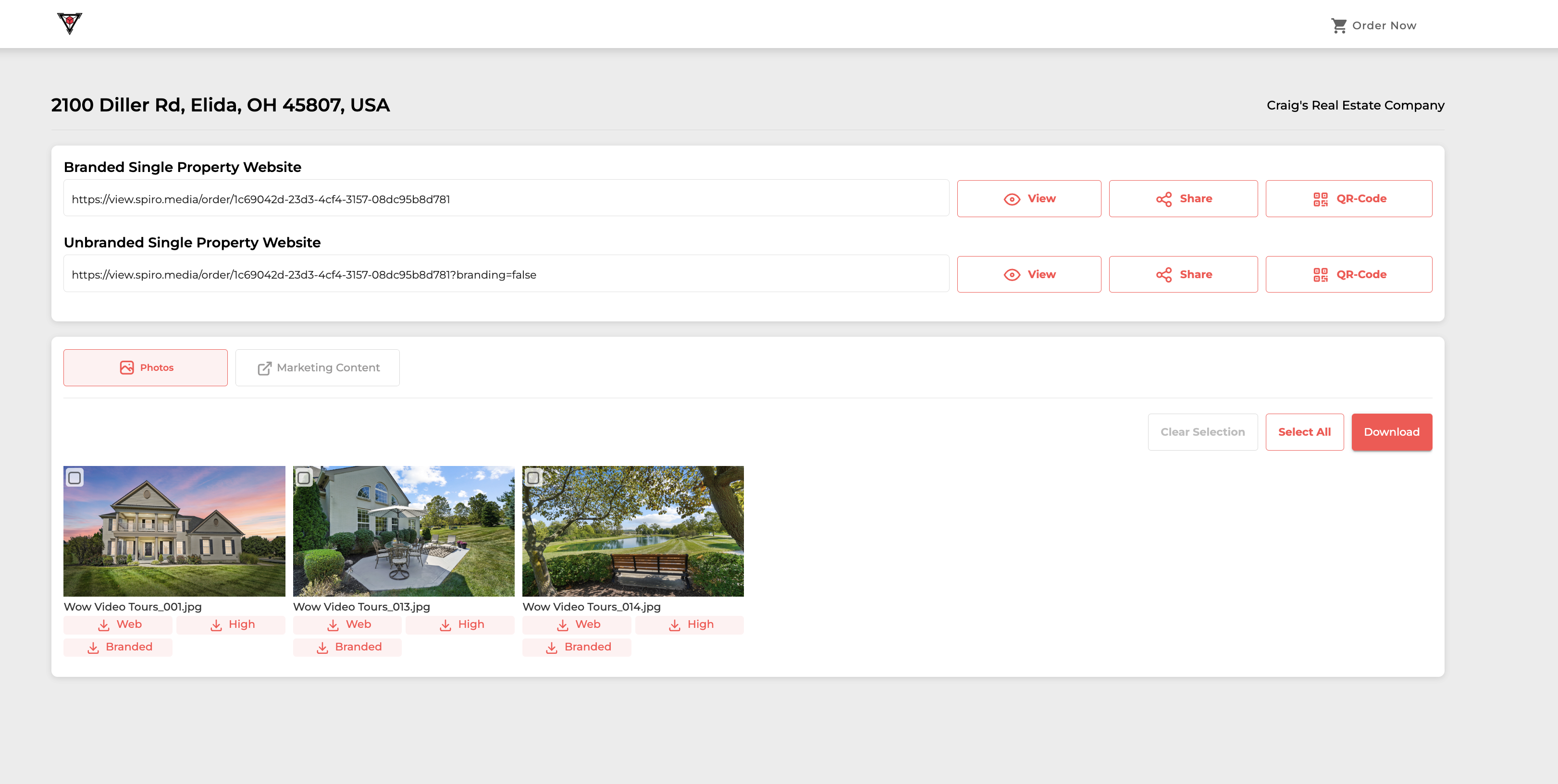Download Web version of Tours_014.jpg
This screenshot has height=784, width=1558.
577,625
